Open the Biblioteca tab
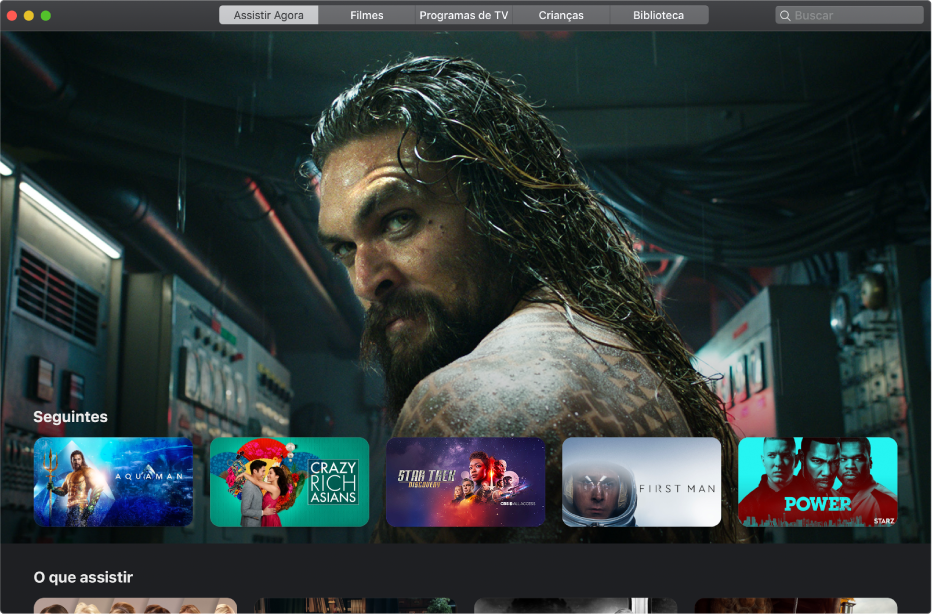934x614 pixels. [659, 14]
